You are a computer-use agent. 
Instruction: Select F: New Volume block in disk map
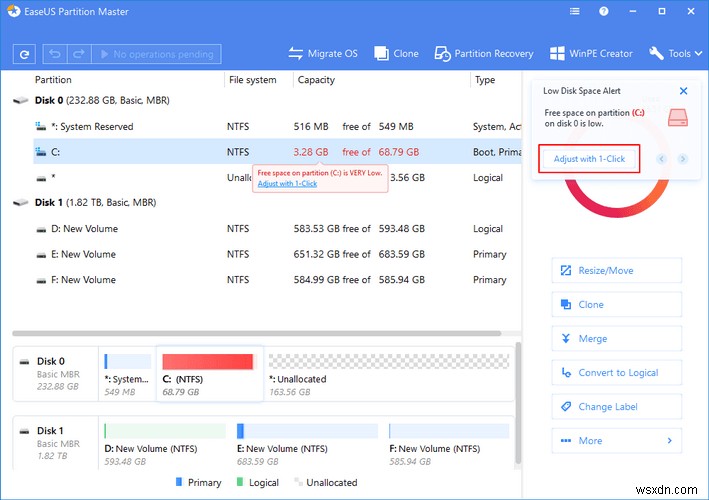[x=449, y=443]
